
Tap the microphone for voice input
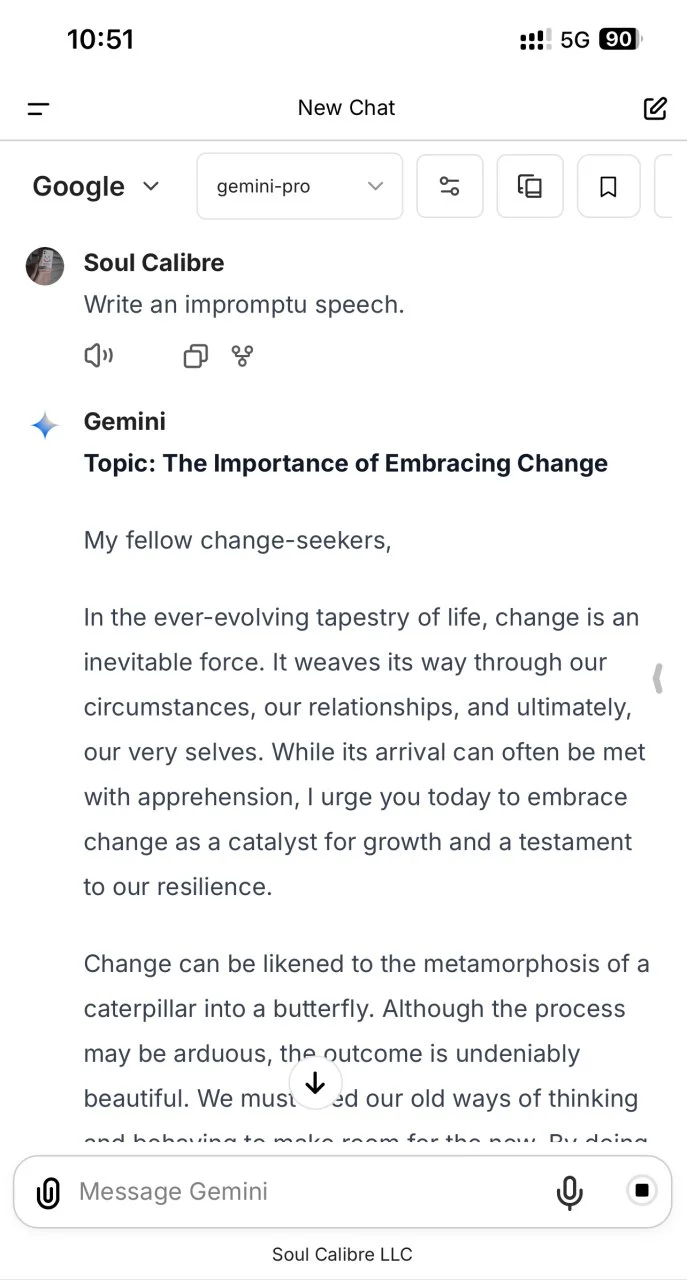click(x=569, y=1192)
